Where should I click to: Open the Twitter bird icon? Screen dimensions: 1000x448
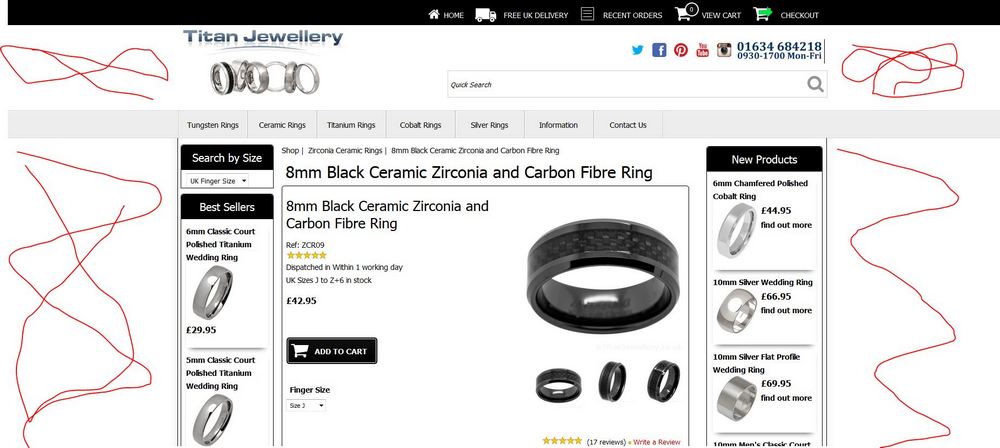tap(637, 50)
